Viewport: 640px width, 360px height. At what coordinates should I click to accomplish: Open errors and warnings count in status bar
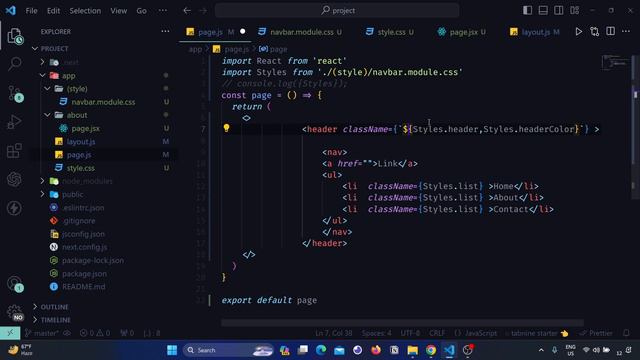tap(95, 333)
